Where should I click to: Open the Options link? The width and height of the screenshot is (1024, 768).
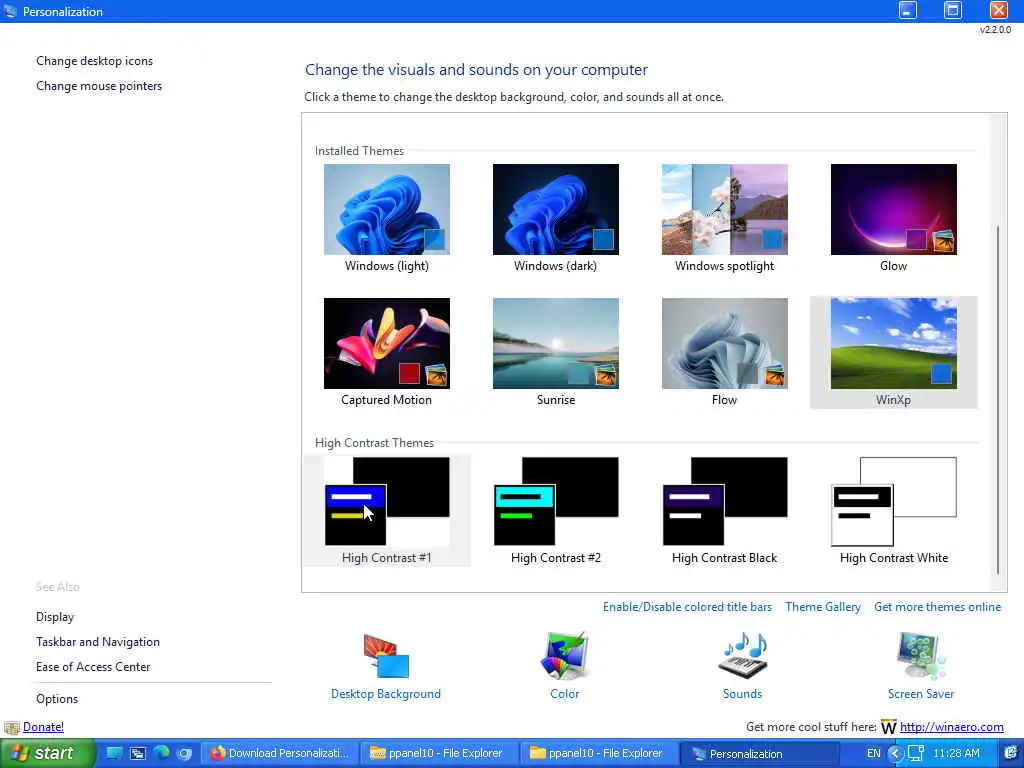[57, 699]
